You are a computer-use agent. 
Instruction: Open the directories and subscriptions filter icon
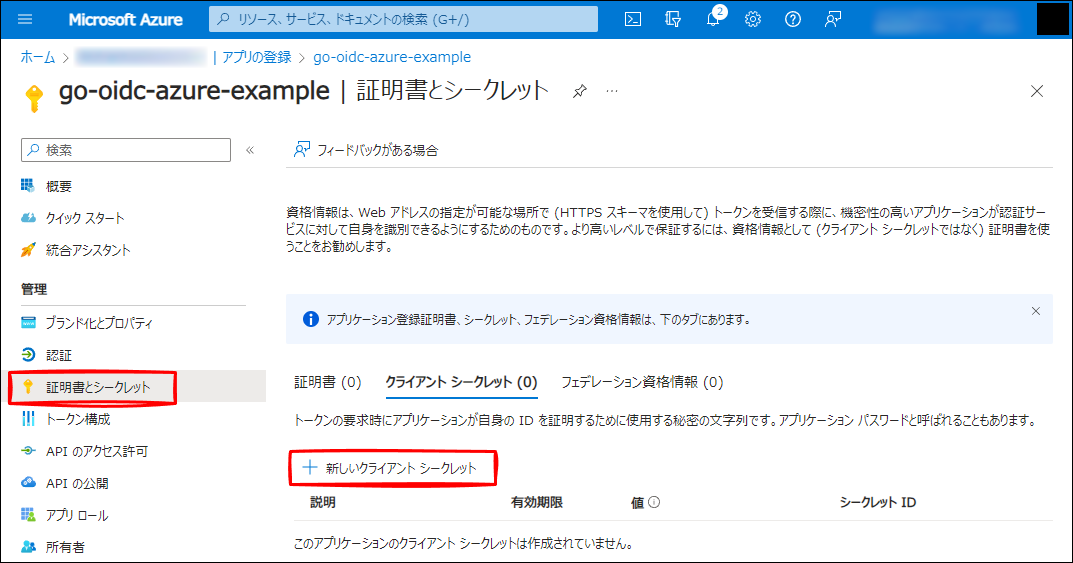point(673,19)
